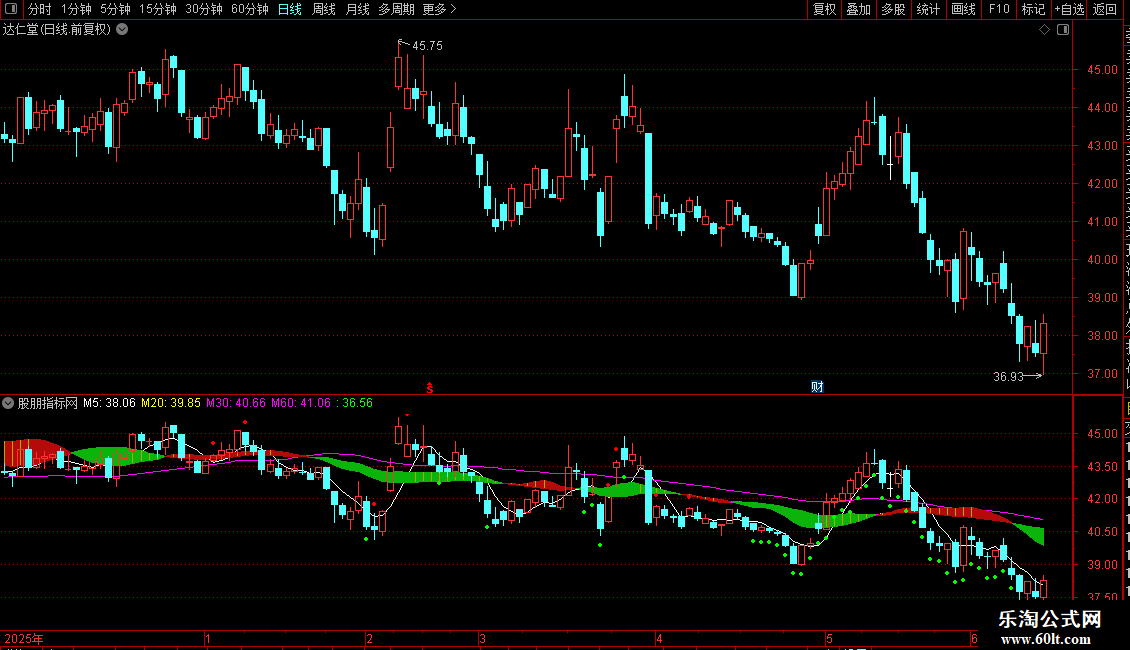Click the 统计 statistics button
The image size is (1130, 650).
[x=928, y=9]
